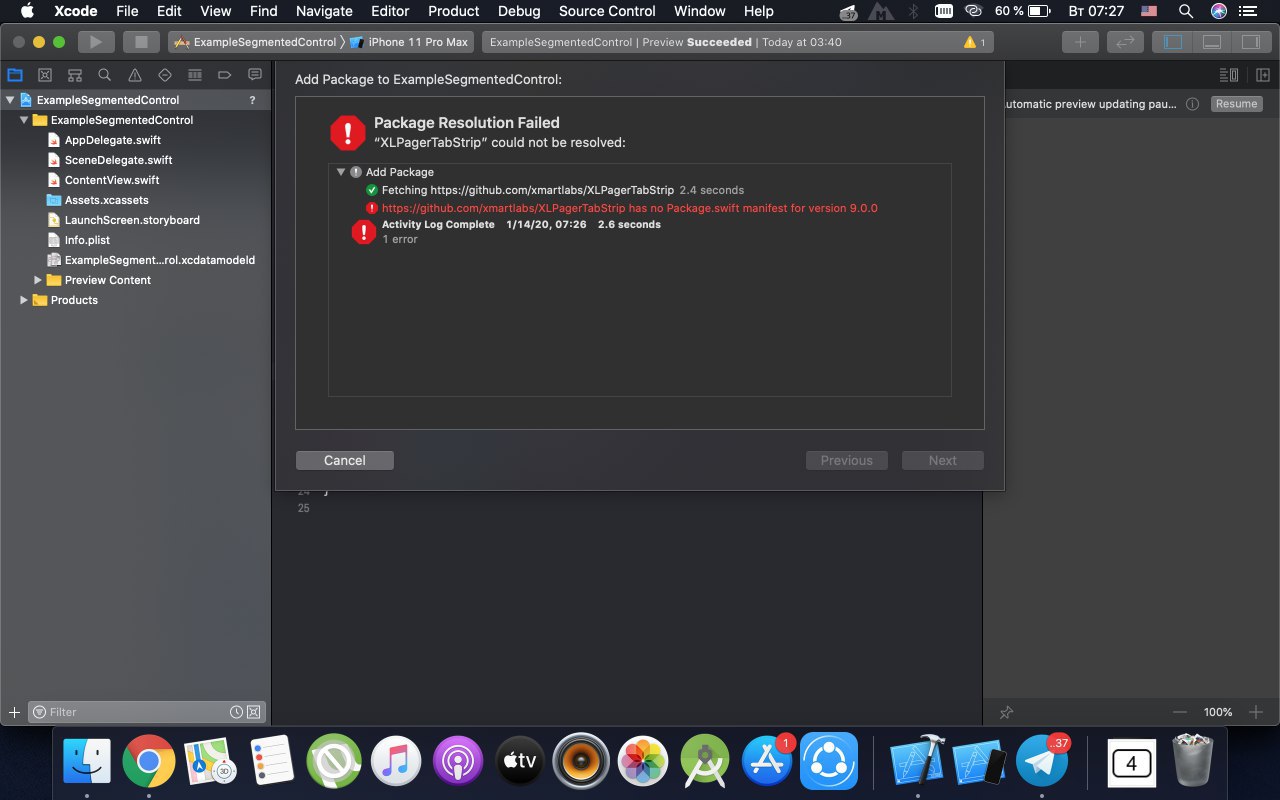Collapse the ExampleSegmentedControl project root
Screen dimensions: 1280x800
tap(11, 100)
